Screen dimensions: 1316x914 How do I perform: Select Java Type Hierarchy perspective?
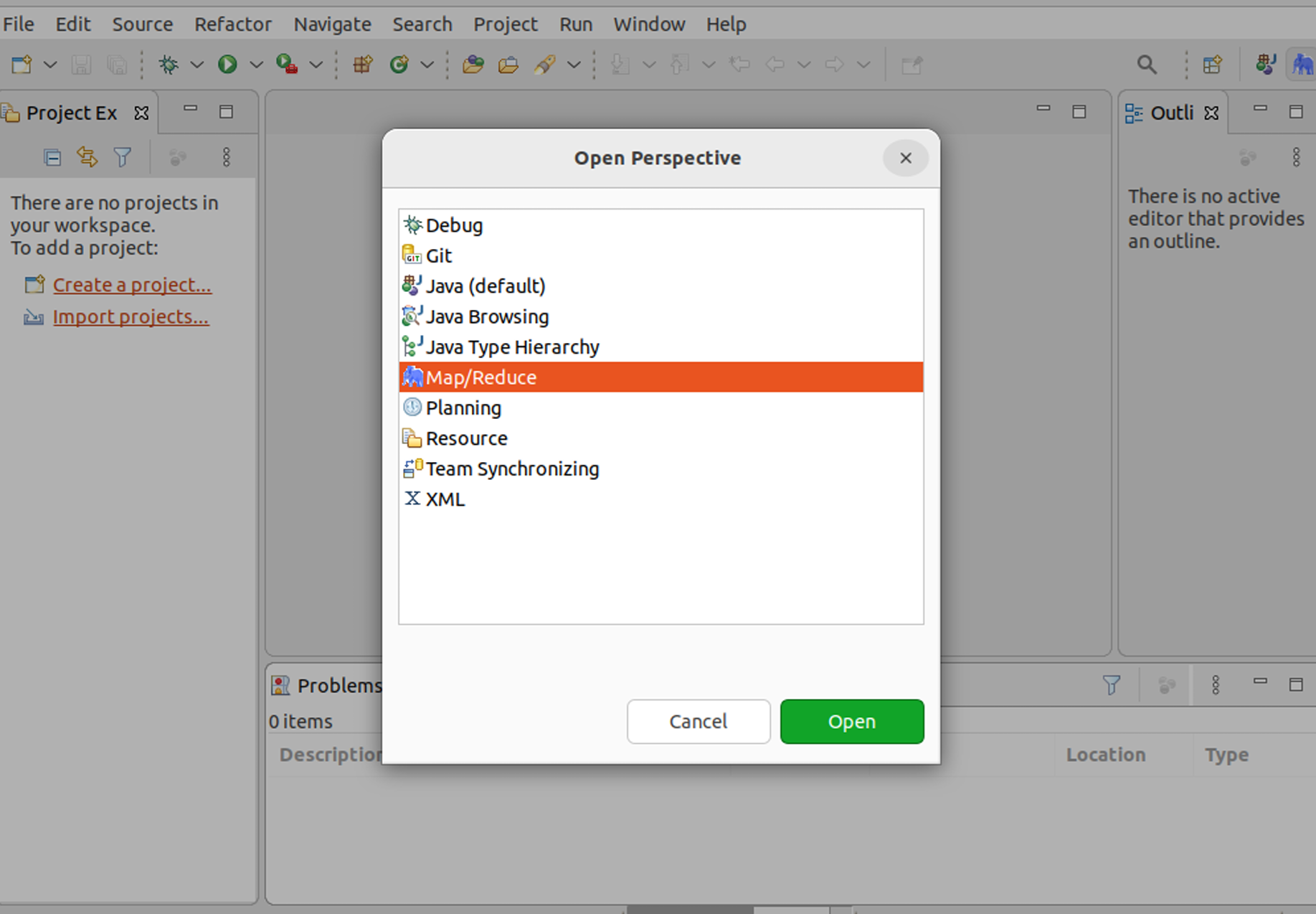click(661, 347)
